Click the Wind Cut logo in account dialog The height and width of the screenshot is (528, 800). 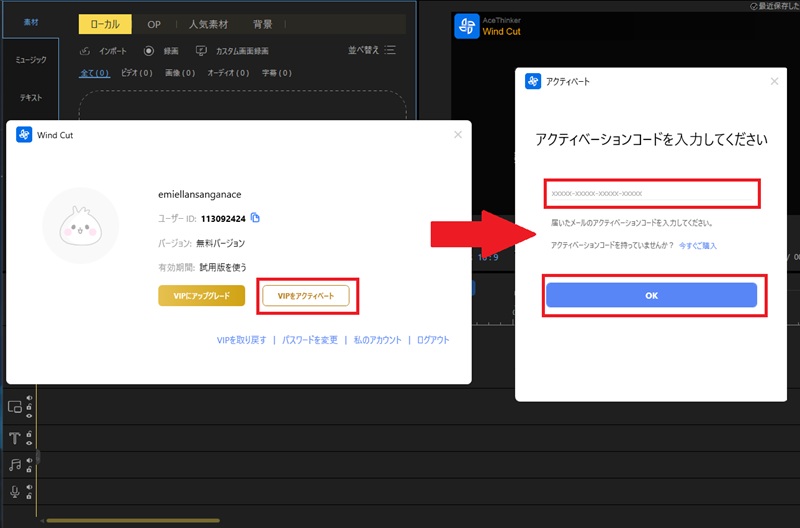pos(24,135)
